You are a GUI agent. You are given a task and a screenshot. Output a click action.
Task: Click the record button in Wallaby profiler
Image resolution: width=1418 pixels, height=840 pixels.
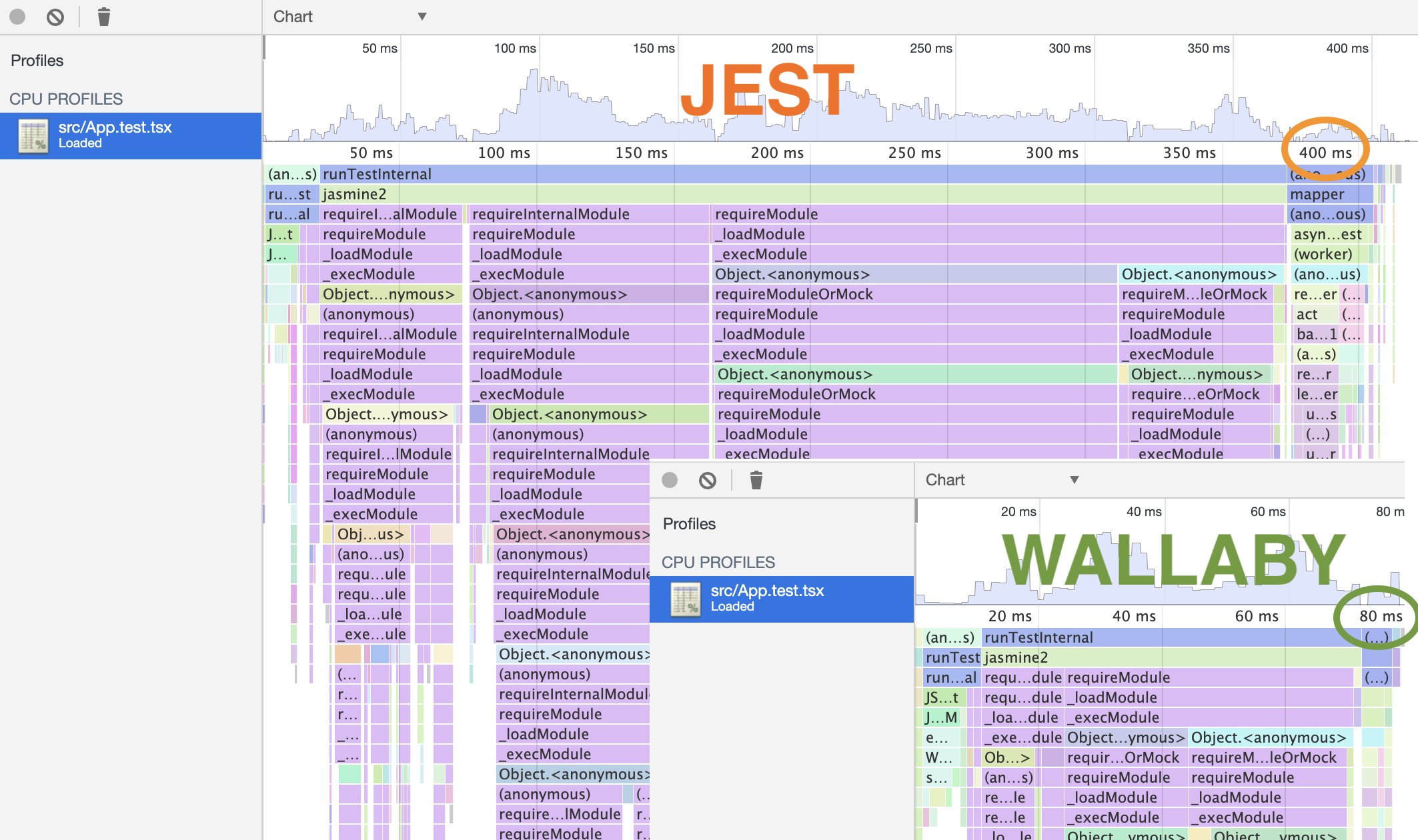(x=670, y=480)
